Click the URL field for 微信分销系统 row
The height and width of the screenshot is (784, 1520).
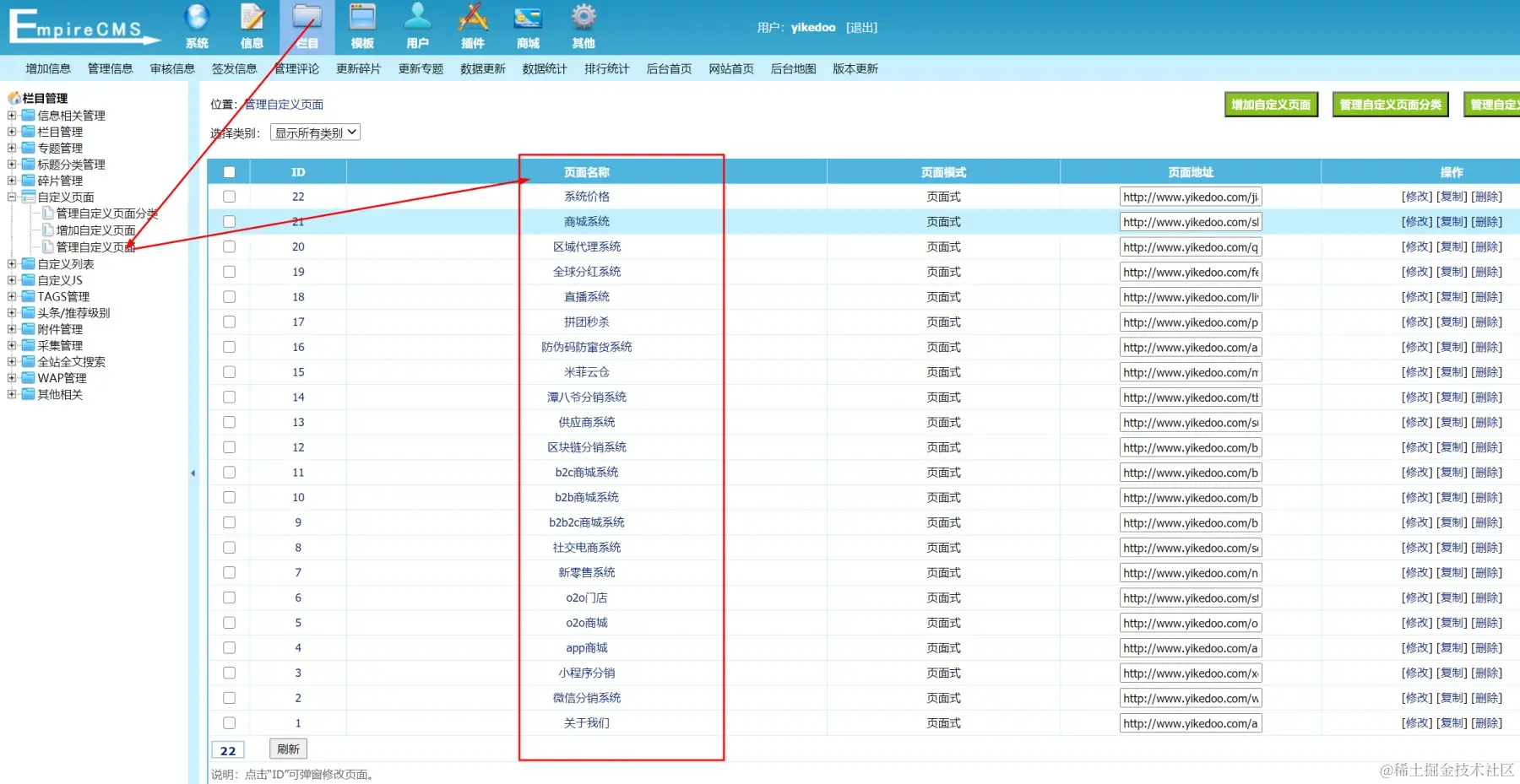pyautogui.click(x=1191, y=698)
